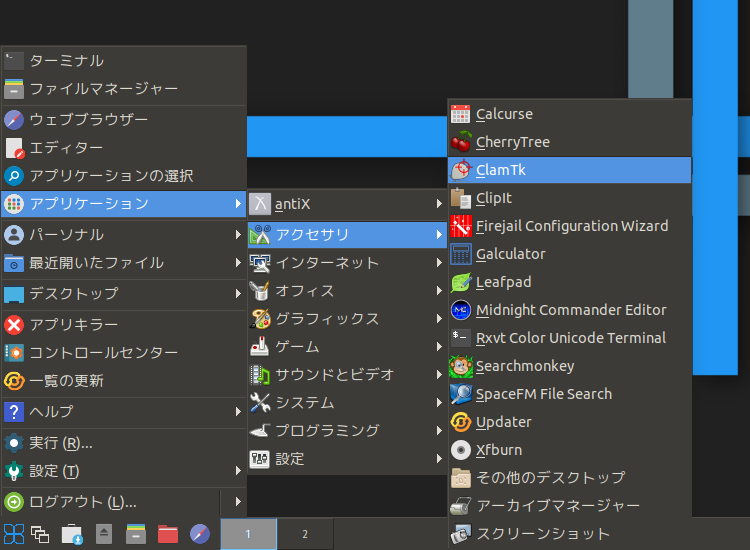Open スクリーンショット entry

[x=570, y=534]
